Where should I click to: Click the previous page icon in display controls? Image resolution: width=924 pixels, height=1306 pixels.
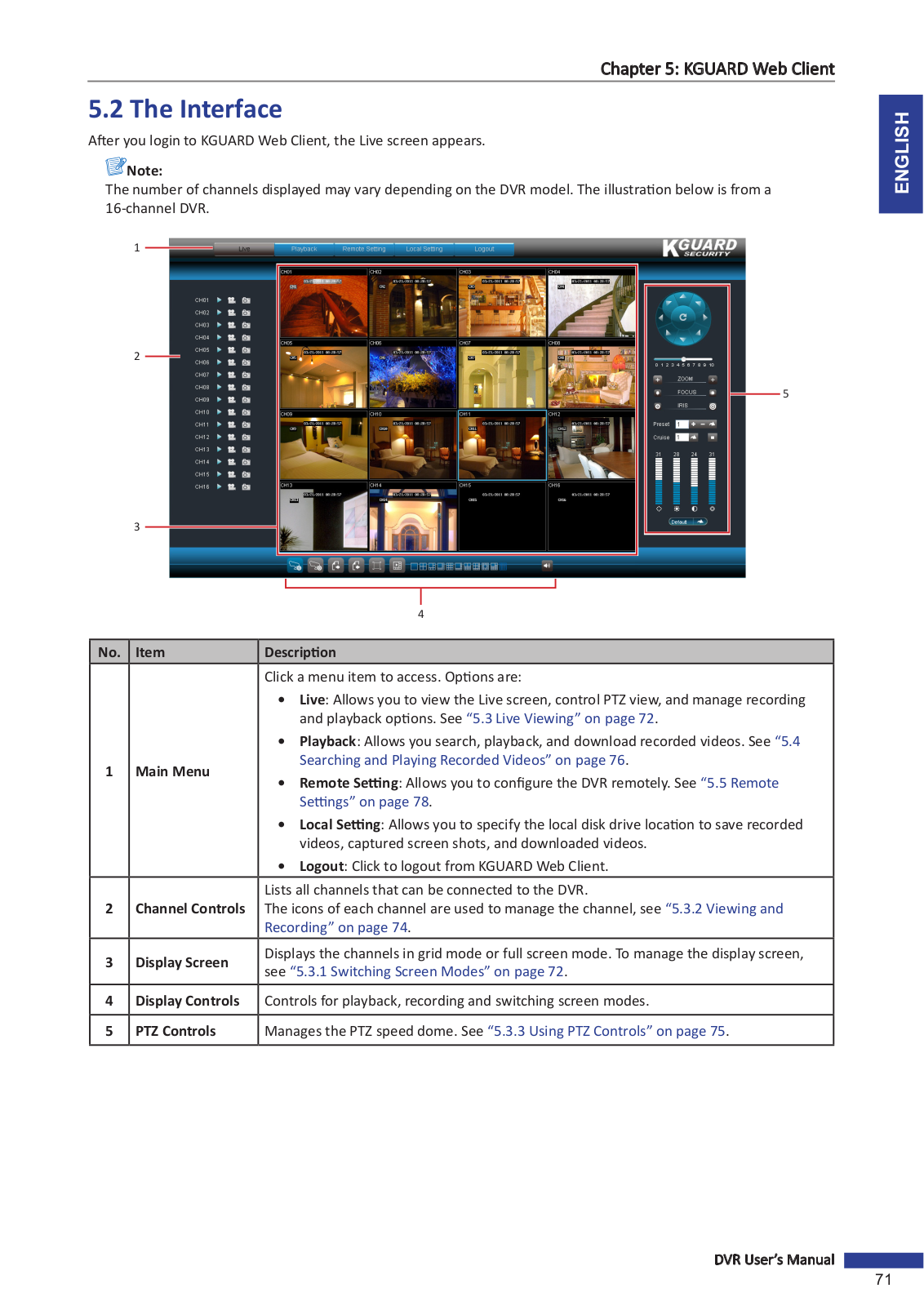[335, 566]
